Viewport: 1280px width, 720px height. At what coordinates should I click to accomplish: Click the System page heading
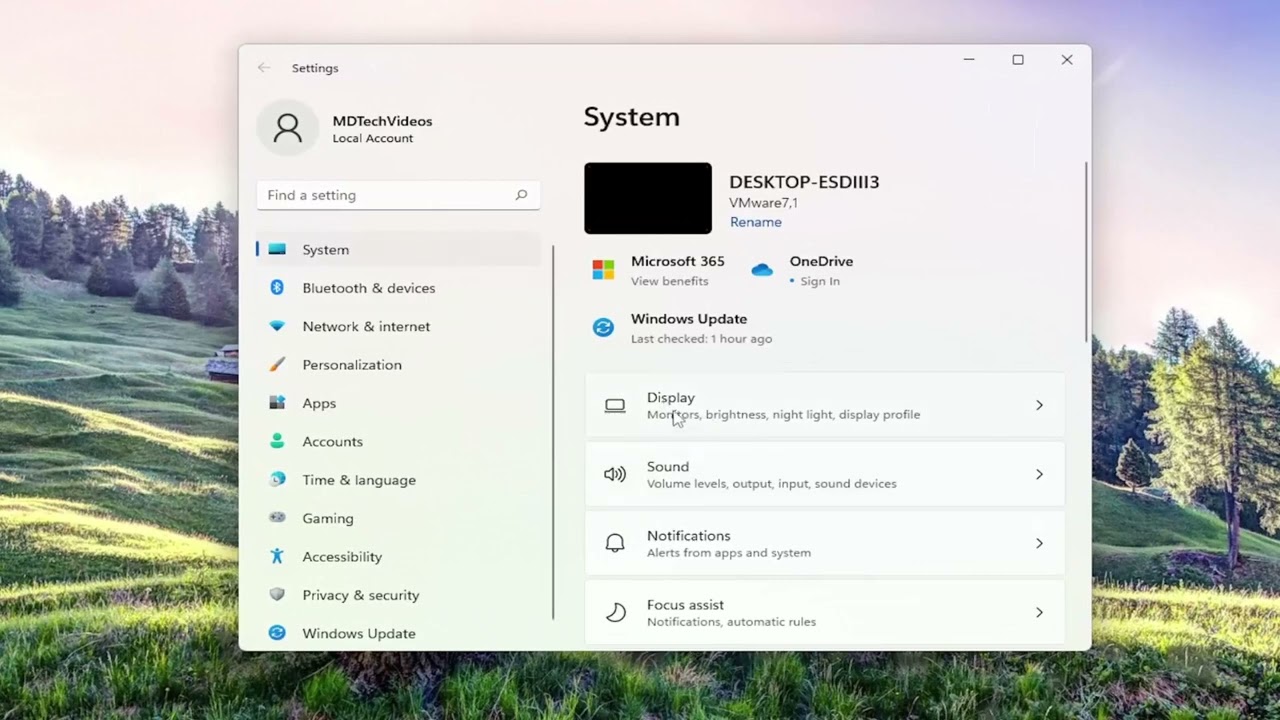coord(632,117)
